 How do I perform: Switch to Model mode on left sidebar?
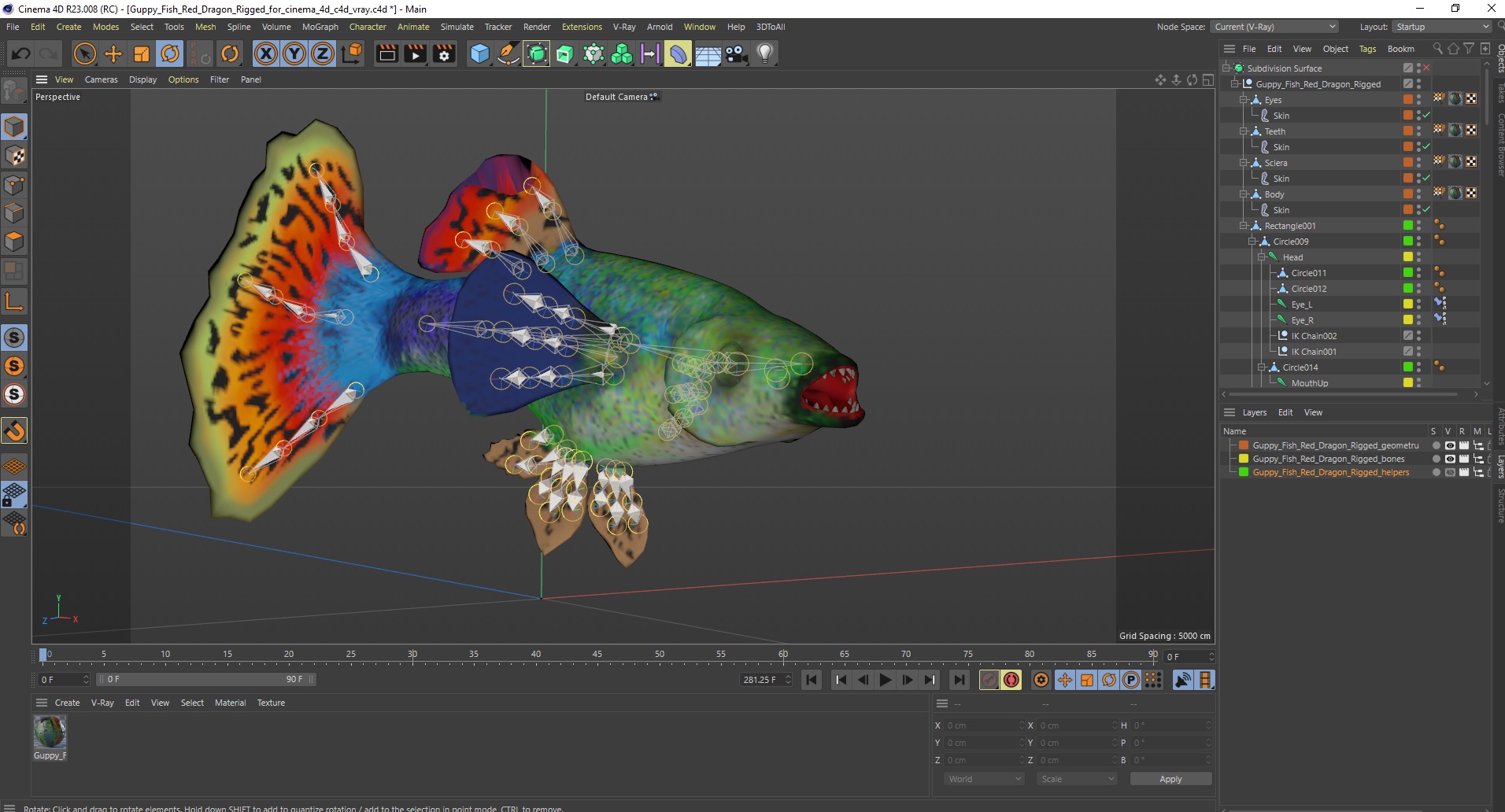(x=14, y=127)
